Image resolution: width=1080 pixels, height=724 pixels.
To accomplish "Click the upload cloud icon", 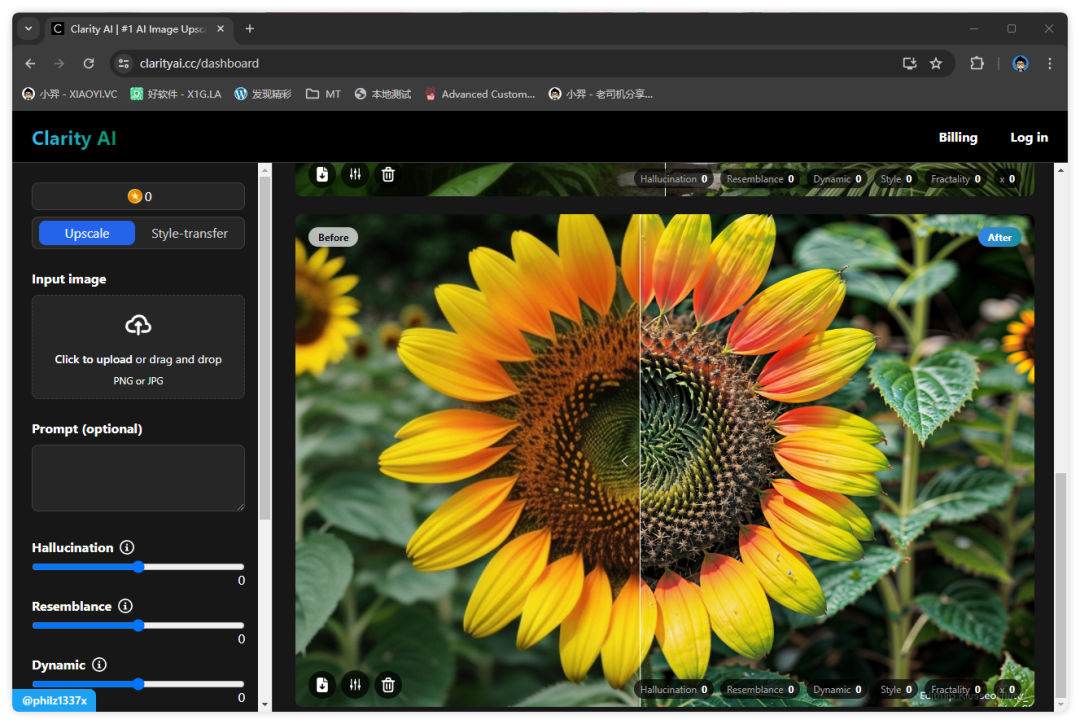I will point(138,325).
